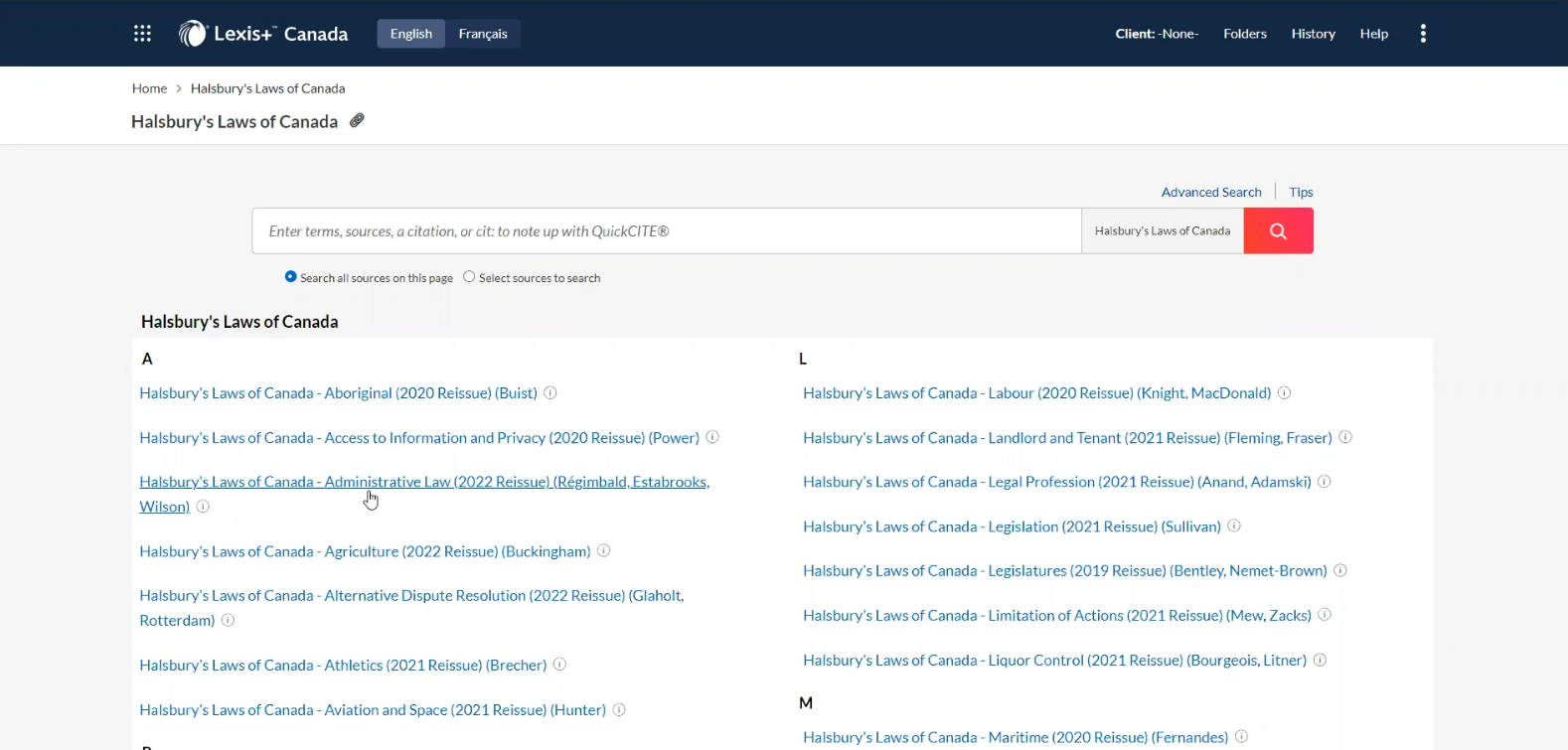Open the History menu
The image size is (1568, 750).
coord(1313,34)
